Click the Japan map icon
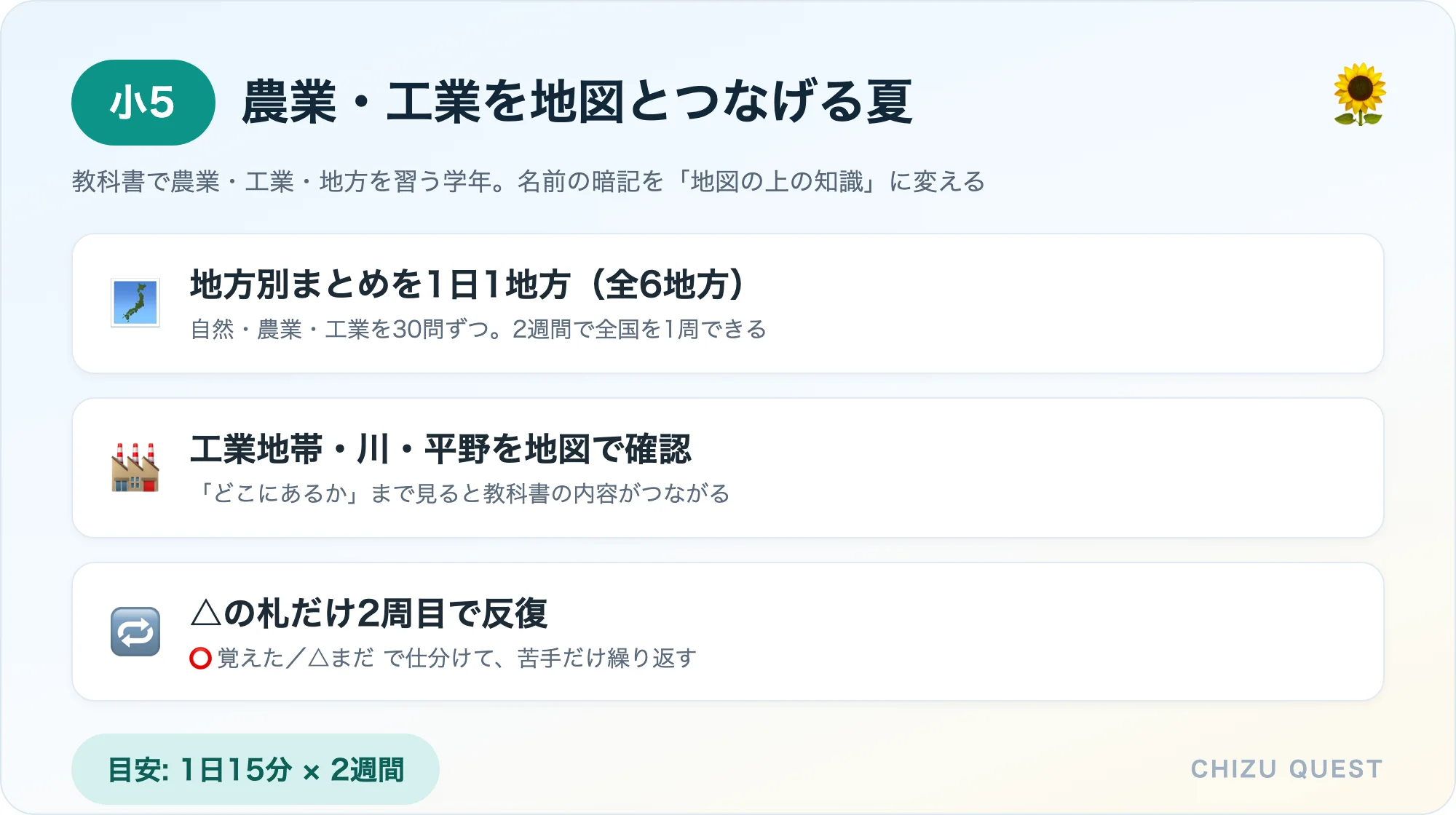 click(x=135, y=303)
